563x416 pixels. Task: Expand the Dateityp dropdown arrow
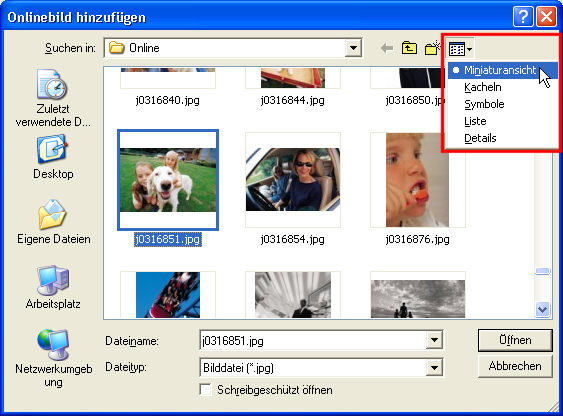[434, 368]
